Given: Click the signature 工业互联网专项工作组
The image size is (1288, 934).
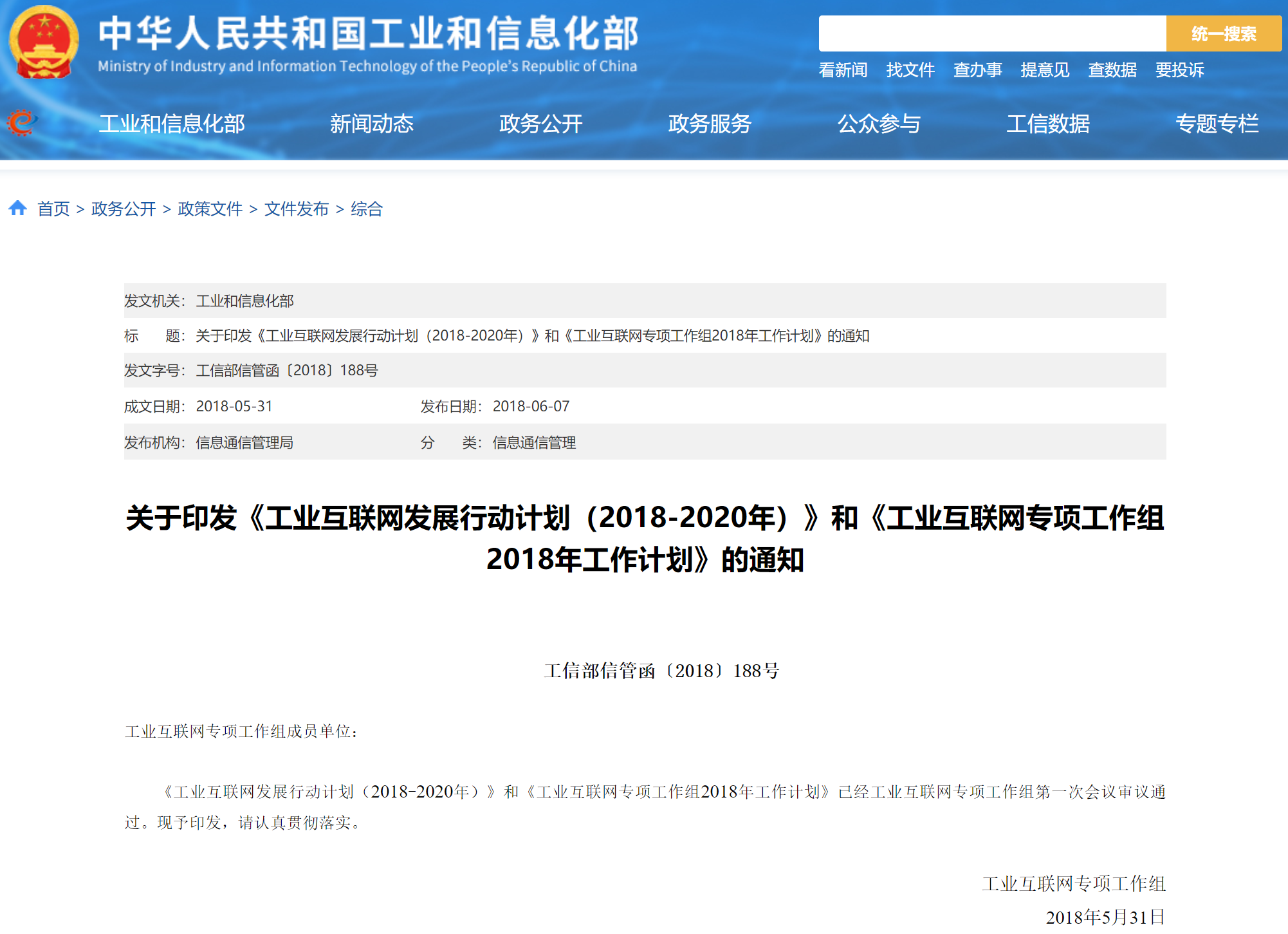Looking at the screenshot, I should point(1074,884).
